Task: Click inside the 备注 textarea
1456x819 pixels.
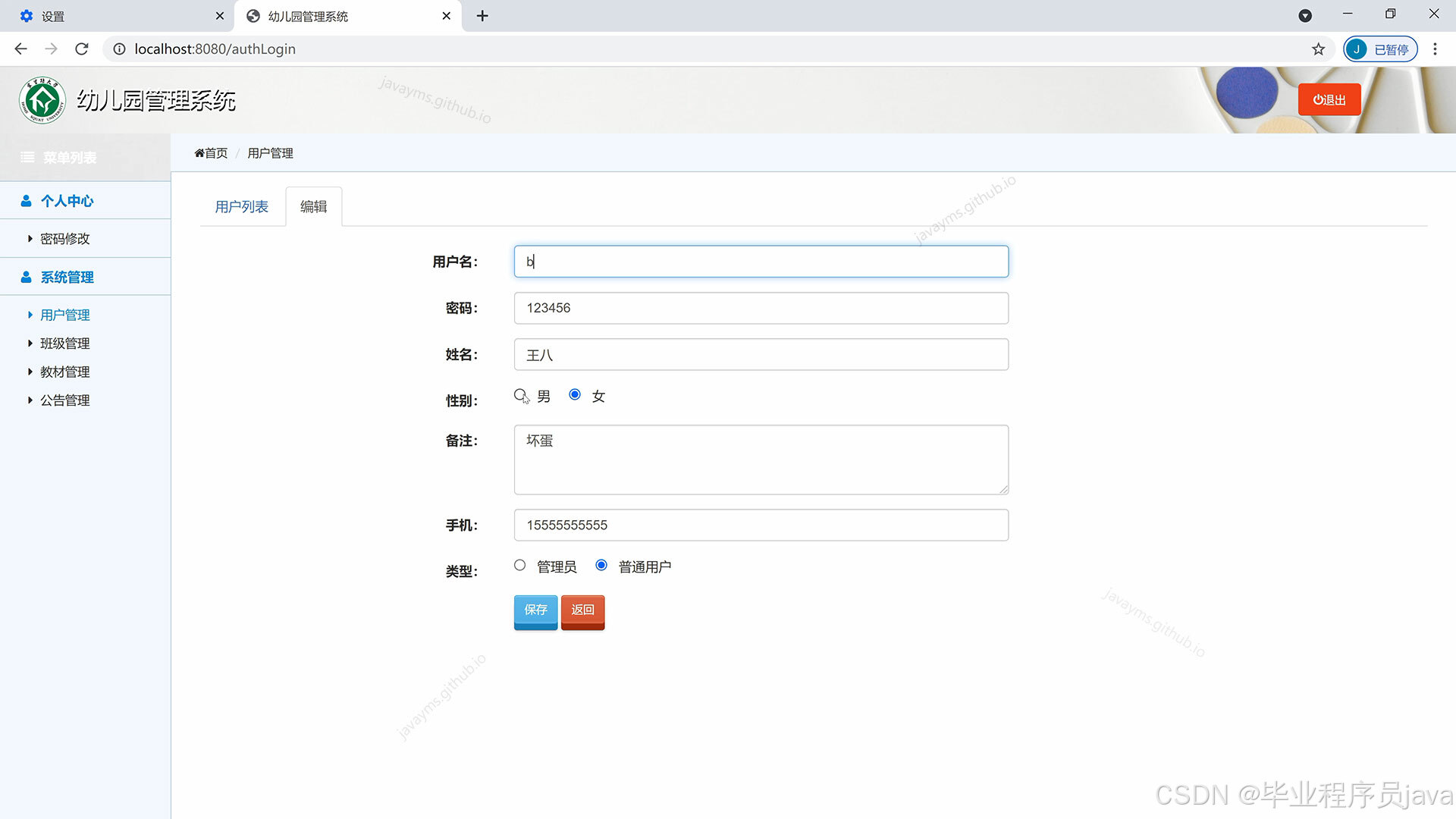Action: click(761, 460)
